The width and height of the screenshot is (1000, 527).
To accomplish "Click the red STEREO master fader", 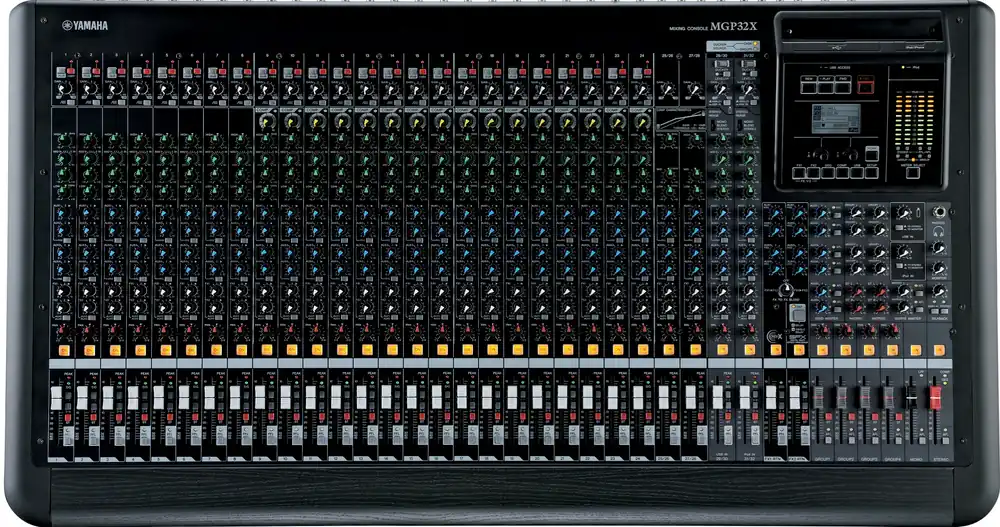I will tap(936, 397).
